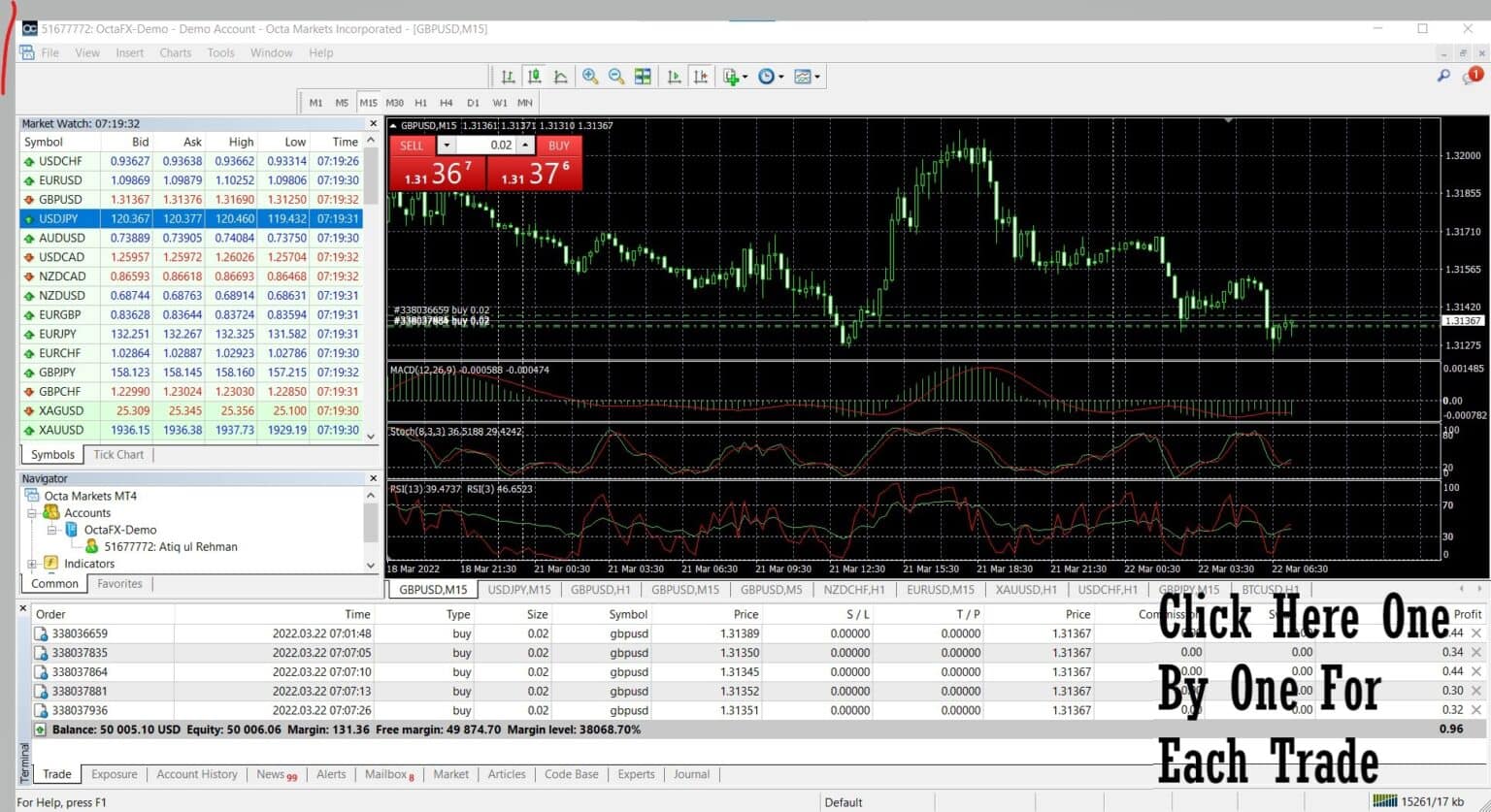Image resolution: width=1491 pixels, height=812 pixels.
Task: Switch chart to candlestick display mode
Action: pyautogui.click(x=534, y=76)
